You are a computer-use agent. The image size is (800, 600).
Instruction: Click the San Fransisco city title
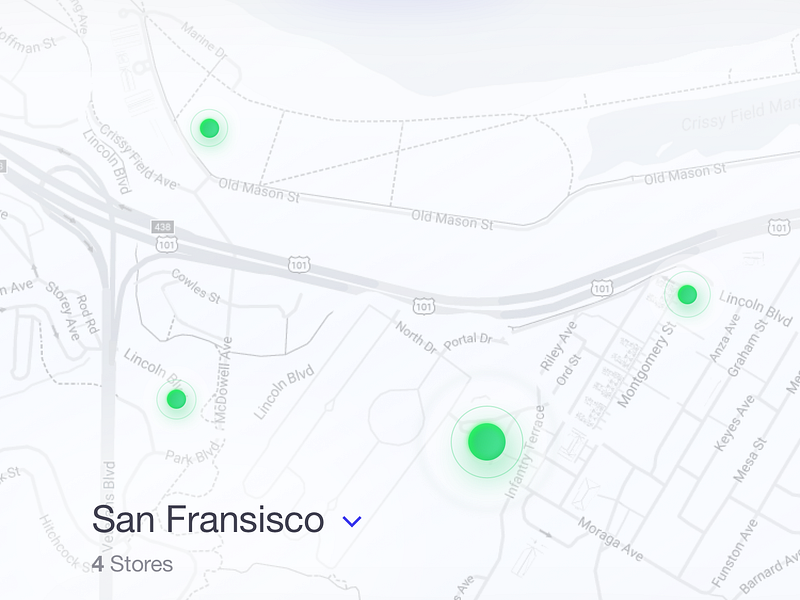[x=208, y=520]
